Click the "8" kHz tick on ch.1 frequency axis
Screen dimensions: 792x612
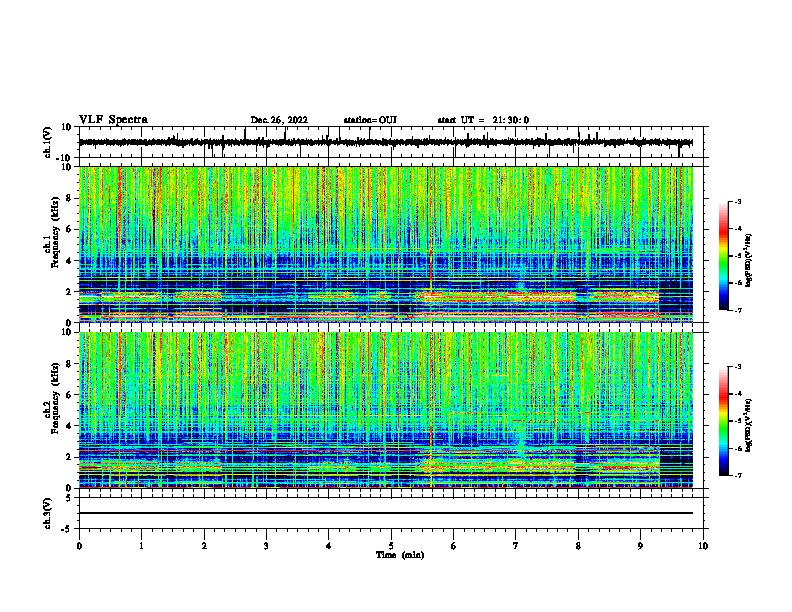(x=70, y=198)
